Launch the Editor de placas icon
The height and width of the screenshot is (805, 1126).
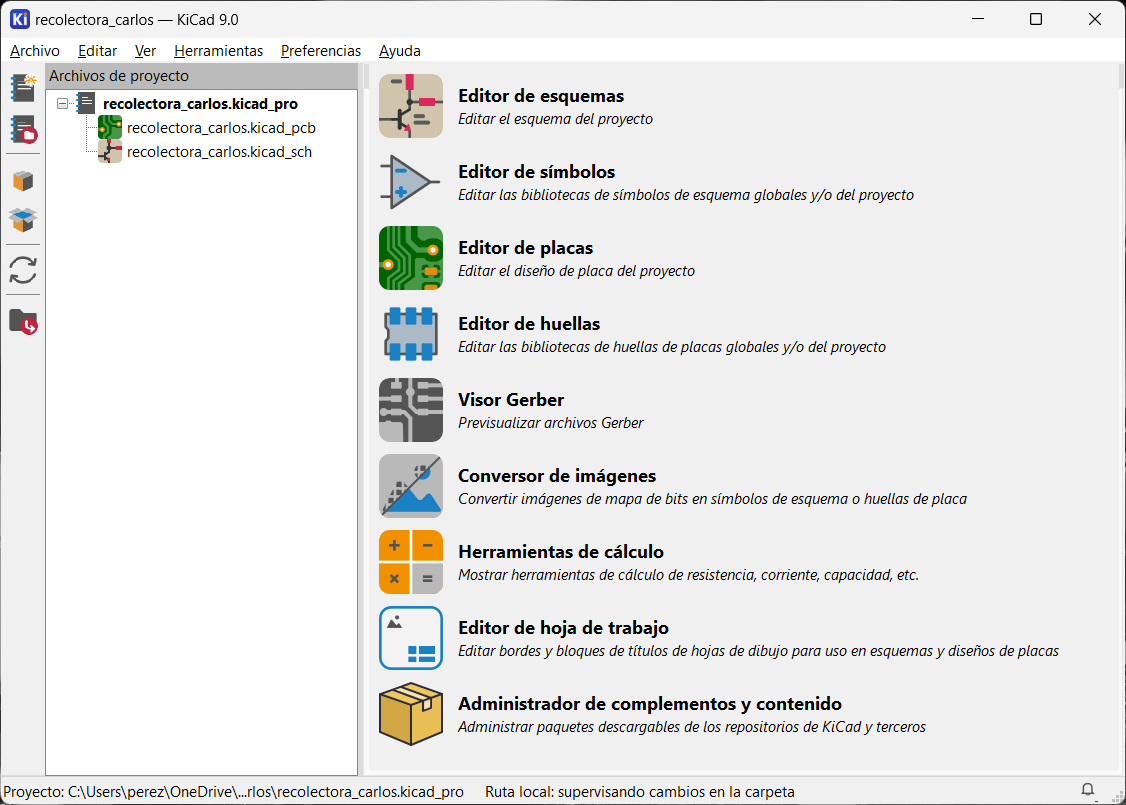[411, 258]
